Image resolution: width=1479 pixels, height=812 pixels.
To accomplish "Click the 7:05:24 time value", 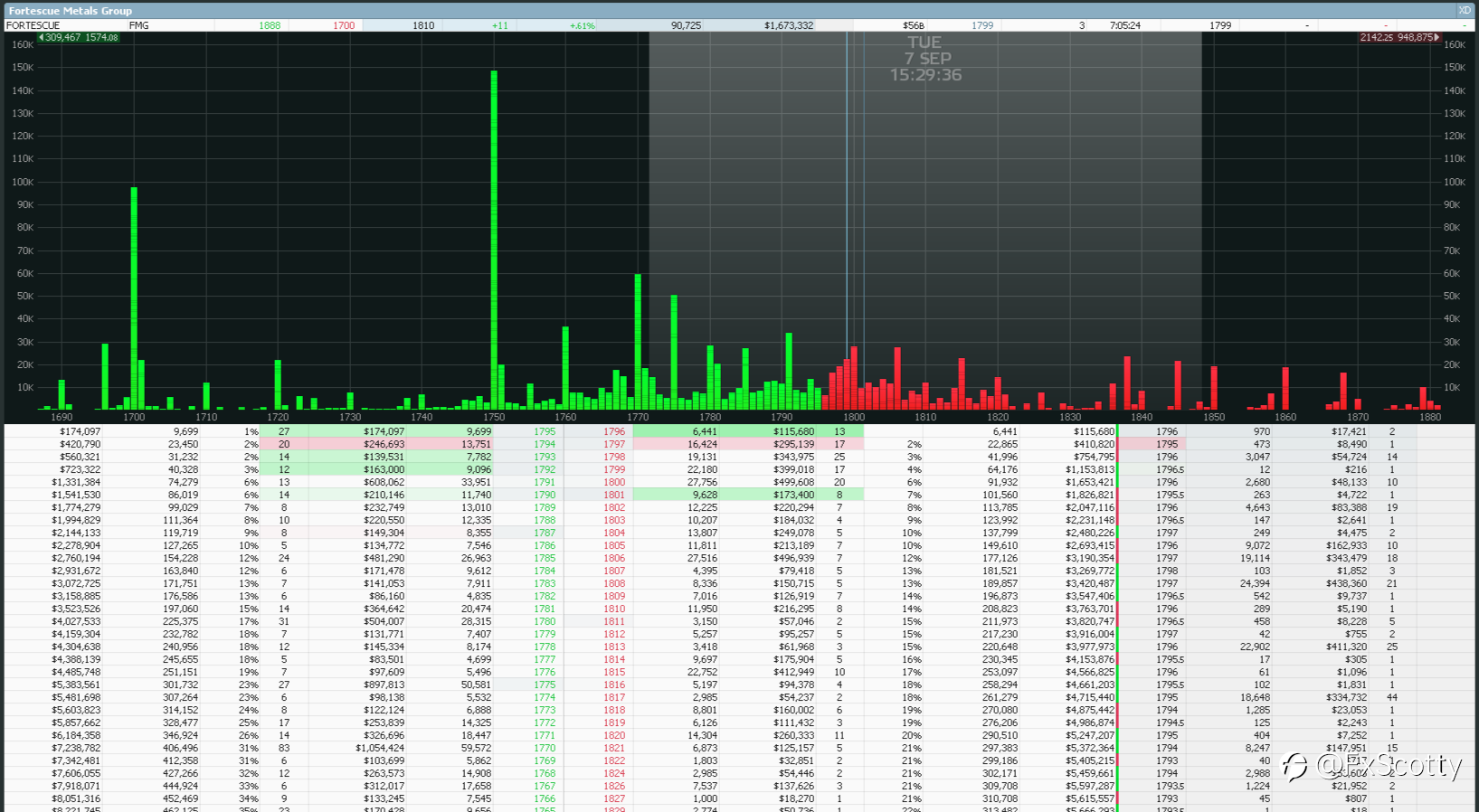I will click(1124, 25).
